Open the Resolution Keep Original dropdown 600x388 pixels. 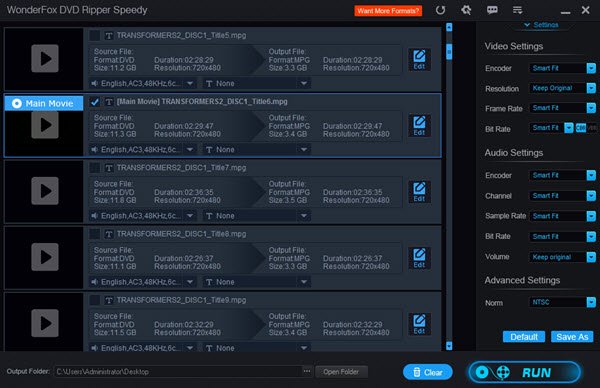(562, 88)
